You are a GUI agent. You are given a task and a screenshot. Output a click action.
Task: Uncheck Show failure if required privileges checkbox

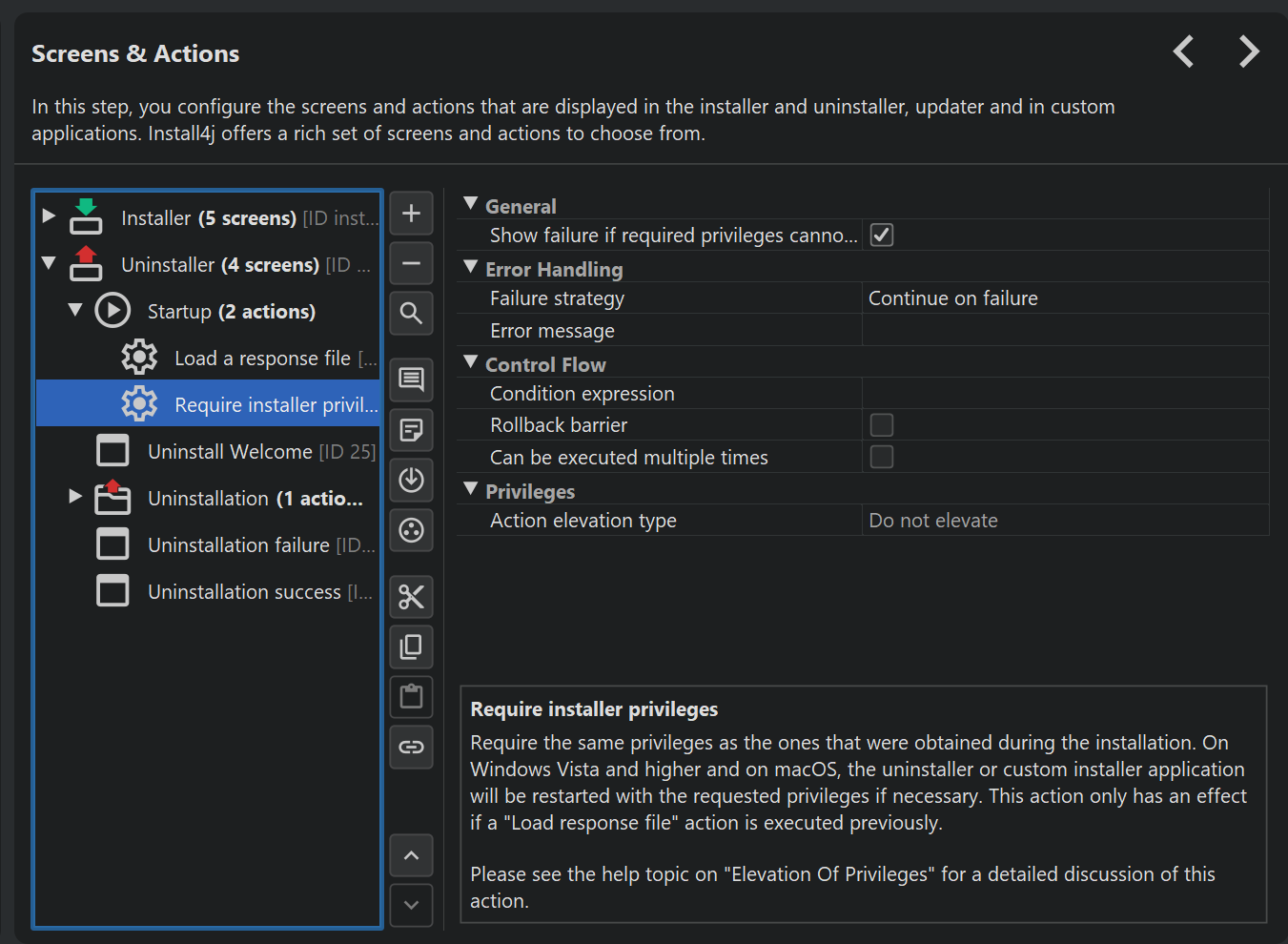click(882, 236)
